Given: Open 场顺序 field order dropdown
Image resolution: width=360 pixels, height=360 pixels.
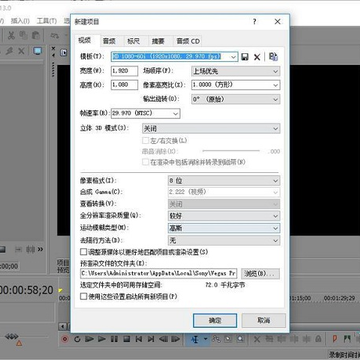Looking at the screenshot, I should 236,71.
